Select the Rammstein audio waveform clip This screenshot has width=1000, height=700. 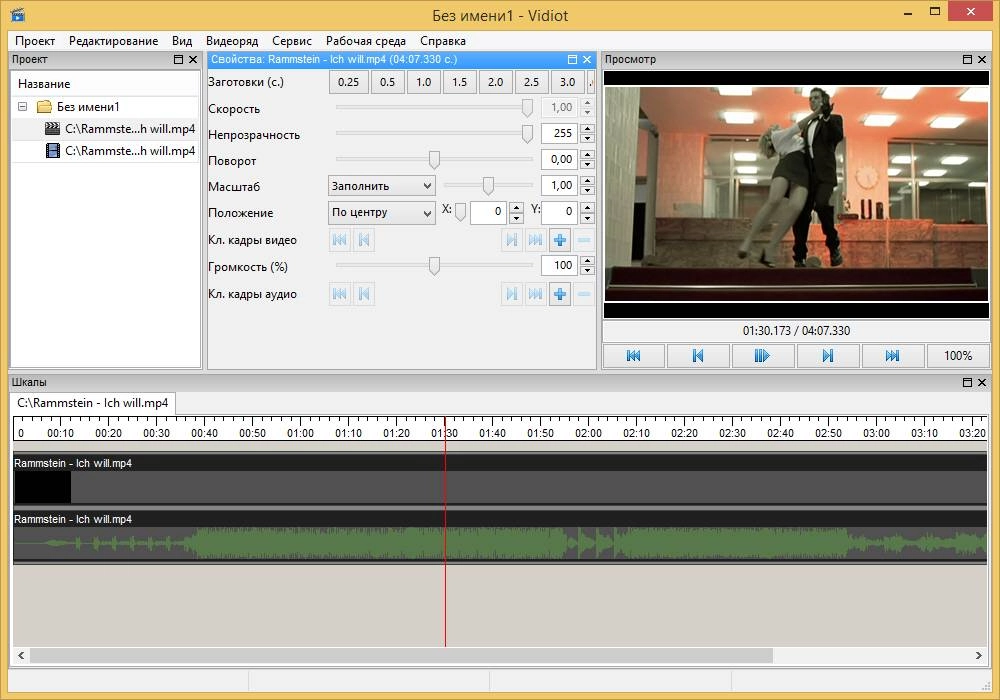500,537
